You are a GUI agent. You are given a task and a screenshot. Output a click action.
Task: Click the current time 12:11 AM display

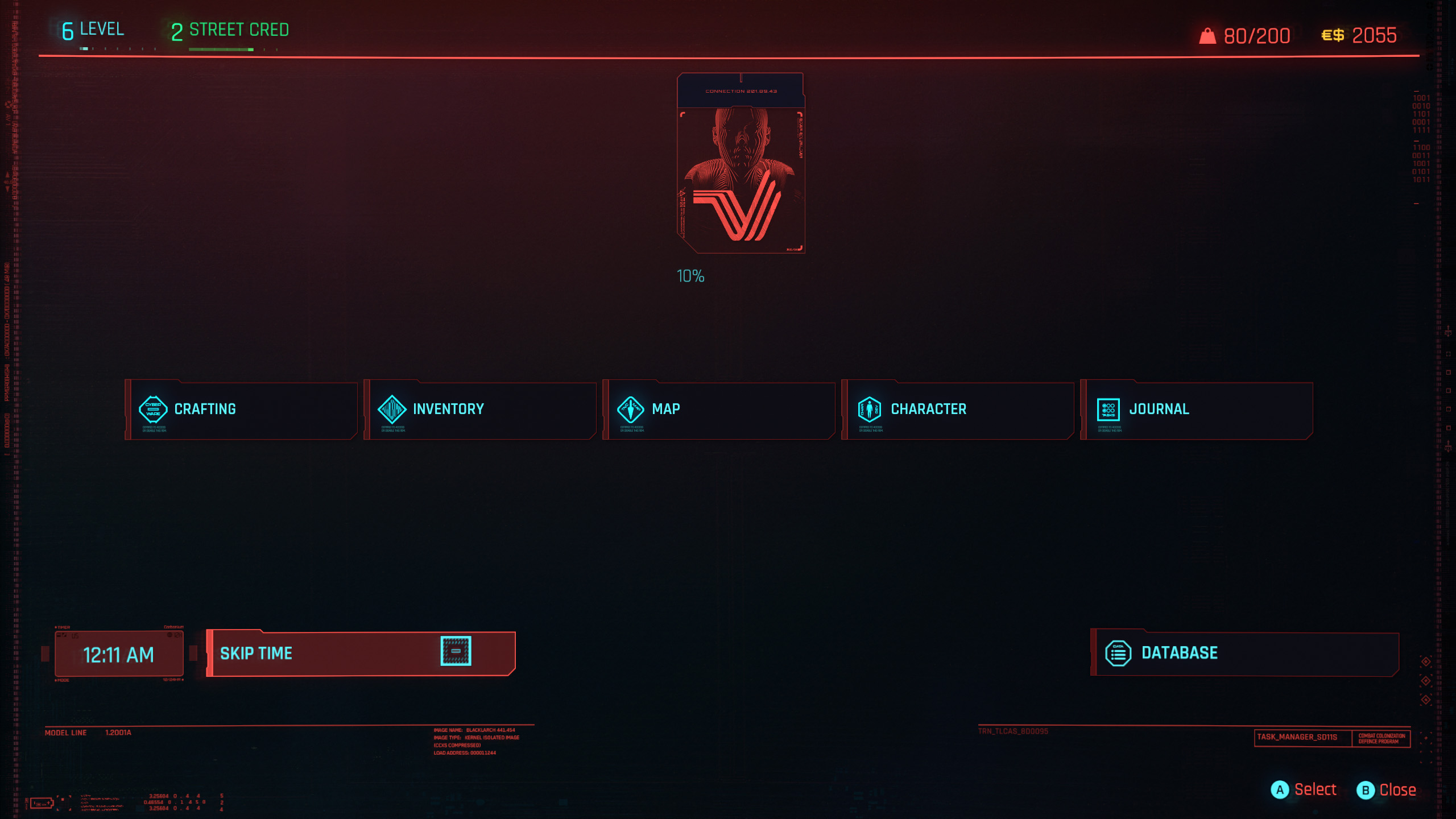pyautogui.click(x=119, y=654)
